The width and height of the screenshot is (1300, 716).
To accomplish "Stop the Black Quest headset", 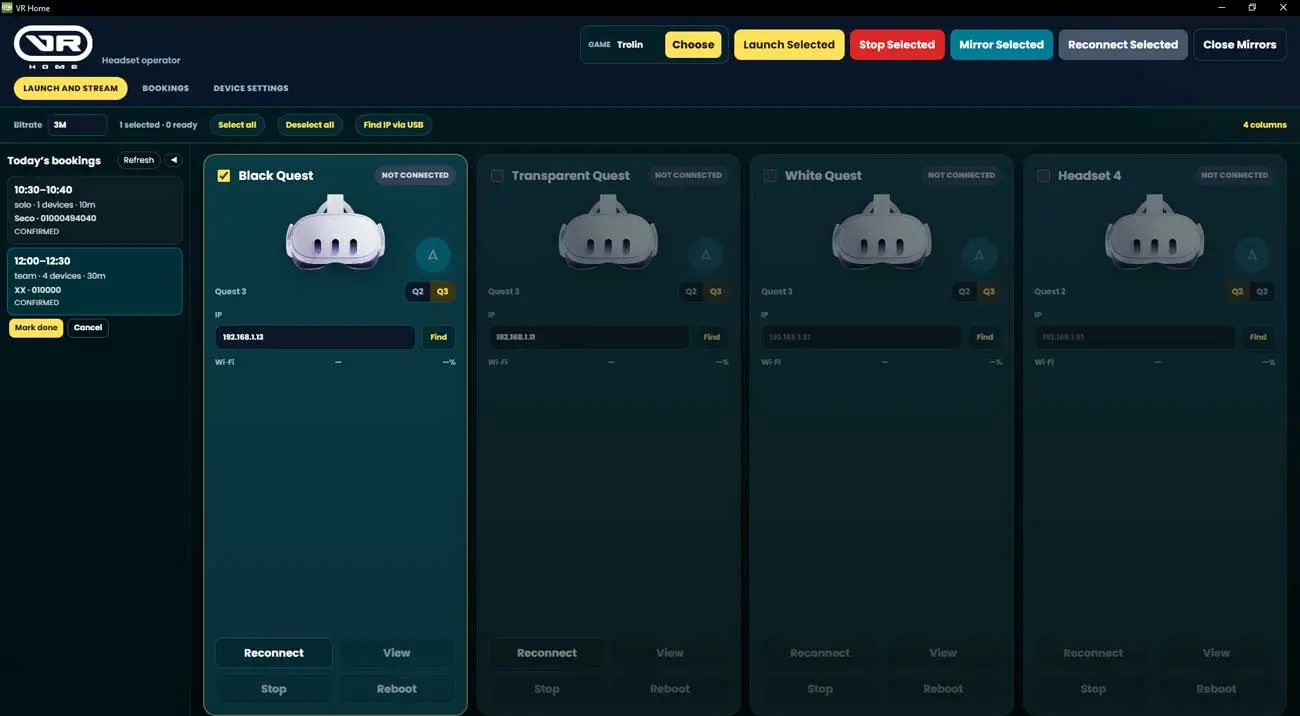I will [274, 689].
